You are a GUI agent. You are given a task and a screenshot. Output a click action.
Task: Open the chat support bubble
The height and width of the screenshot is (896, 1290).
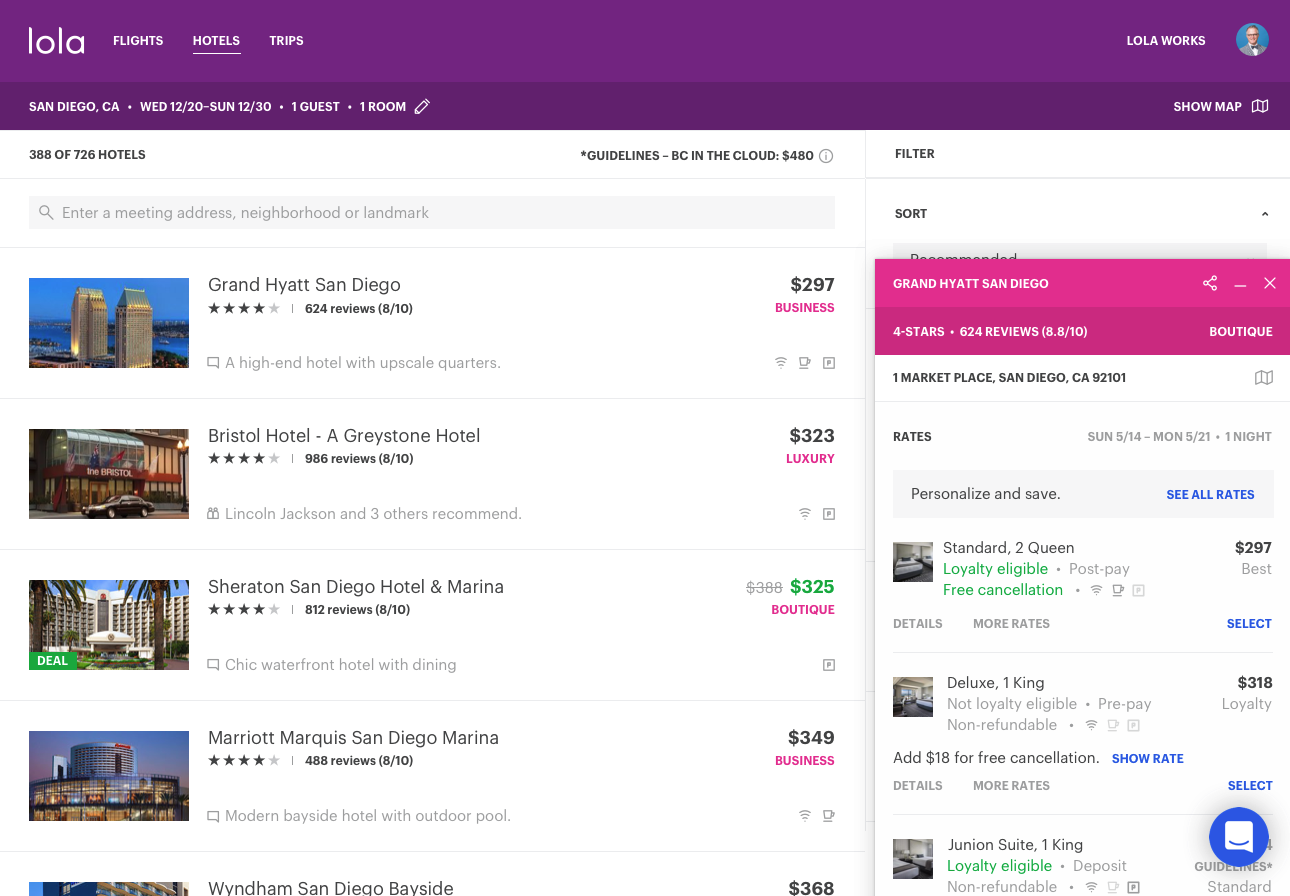[1239, 837]
